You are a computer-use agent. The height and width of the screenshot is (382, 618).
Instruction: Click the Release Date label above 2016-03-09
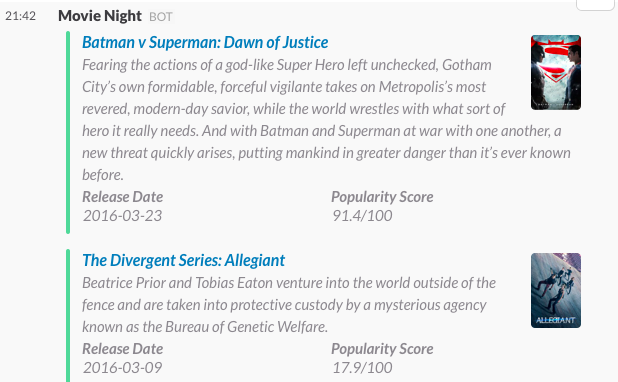click(123, 349)
